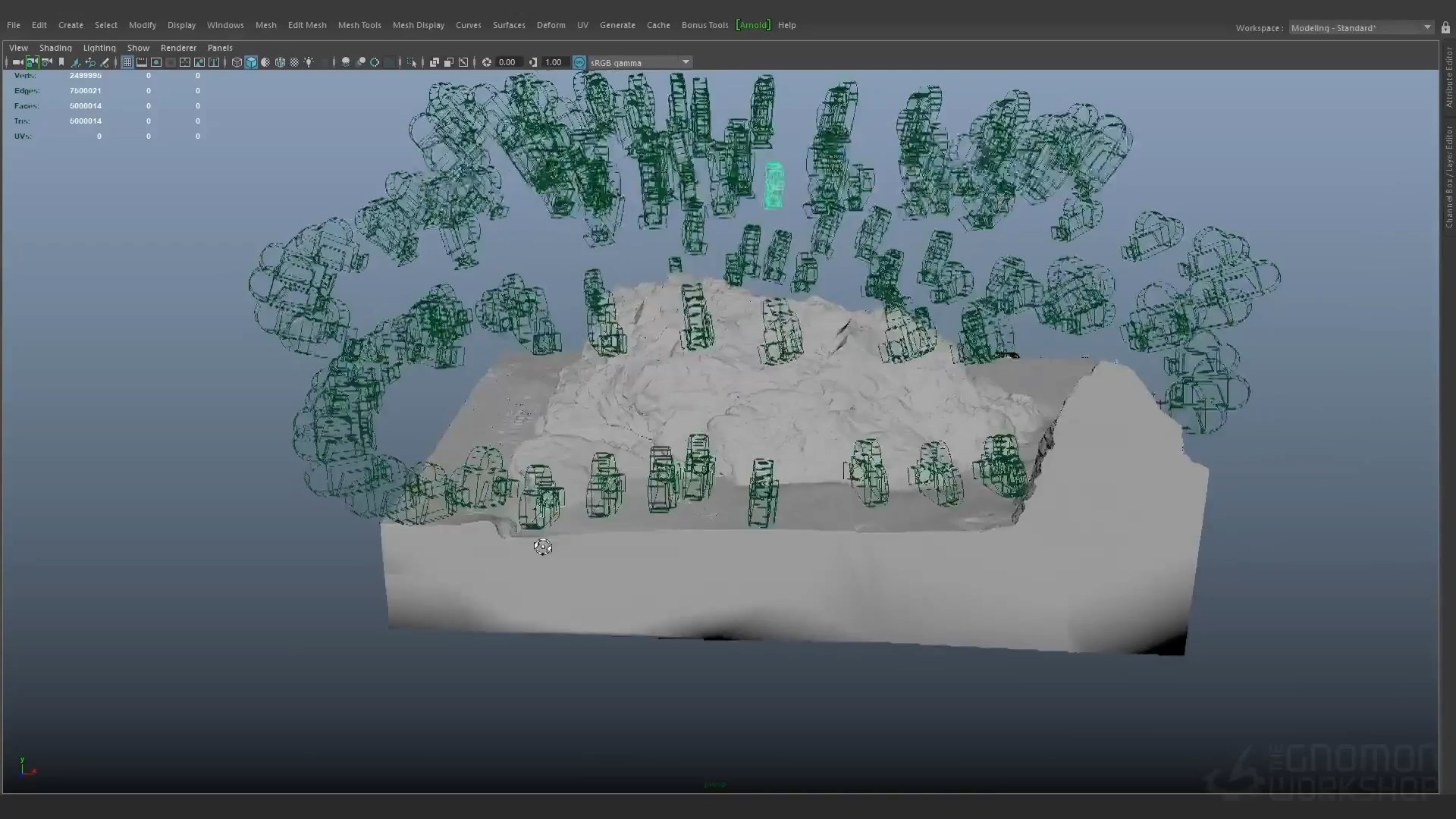Image resolution: width=1456 pixels, height=819 pixels.
Task: Open Channel Box / Layer Editor tab
Action: [1448, 176]
